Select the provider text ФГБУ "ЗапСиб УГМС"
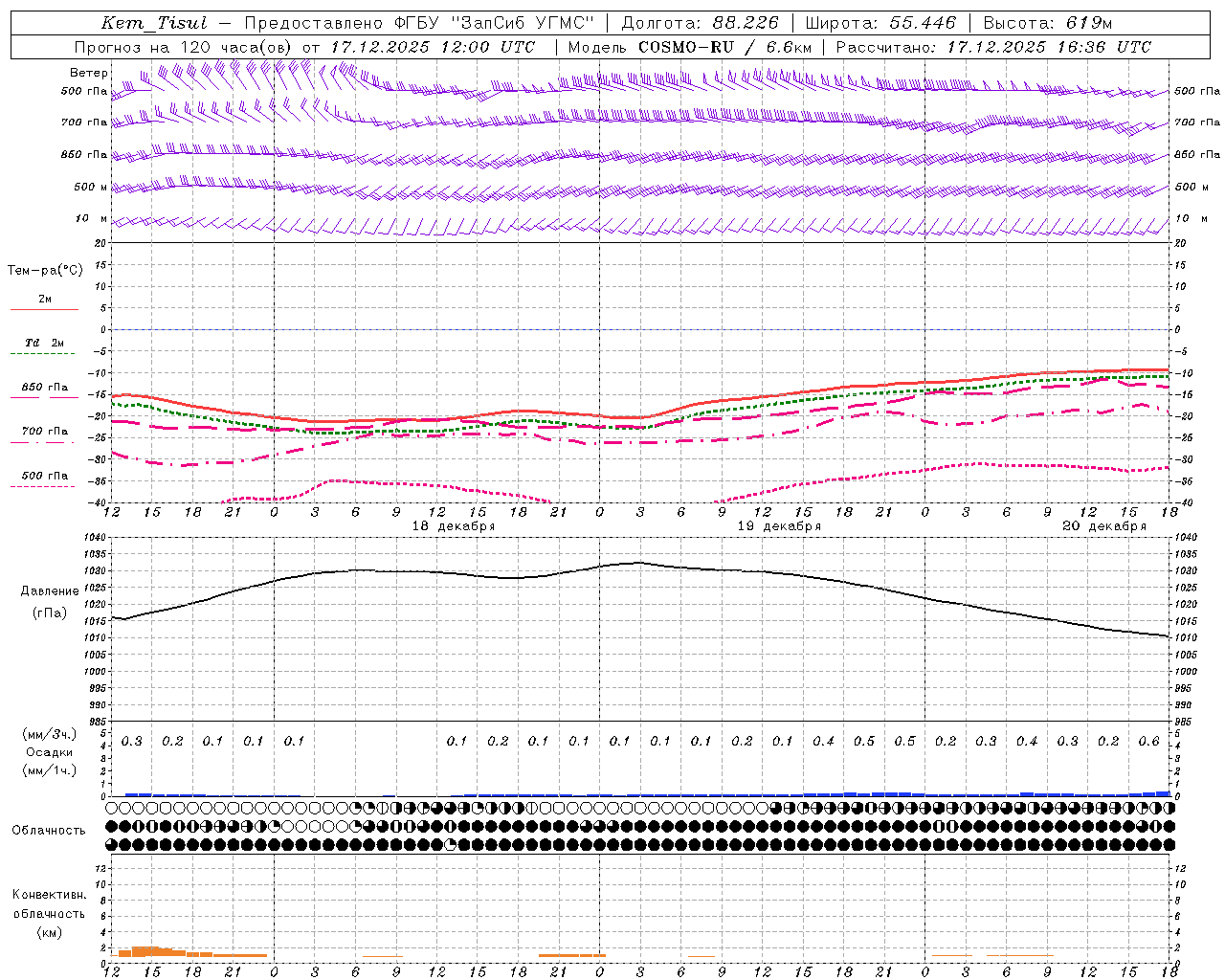The height and width of the screenshot is (980, 1225). click(x=494, y=23)
